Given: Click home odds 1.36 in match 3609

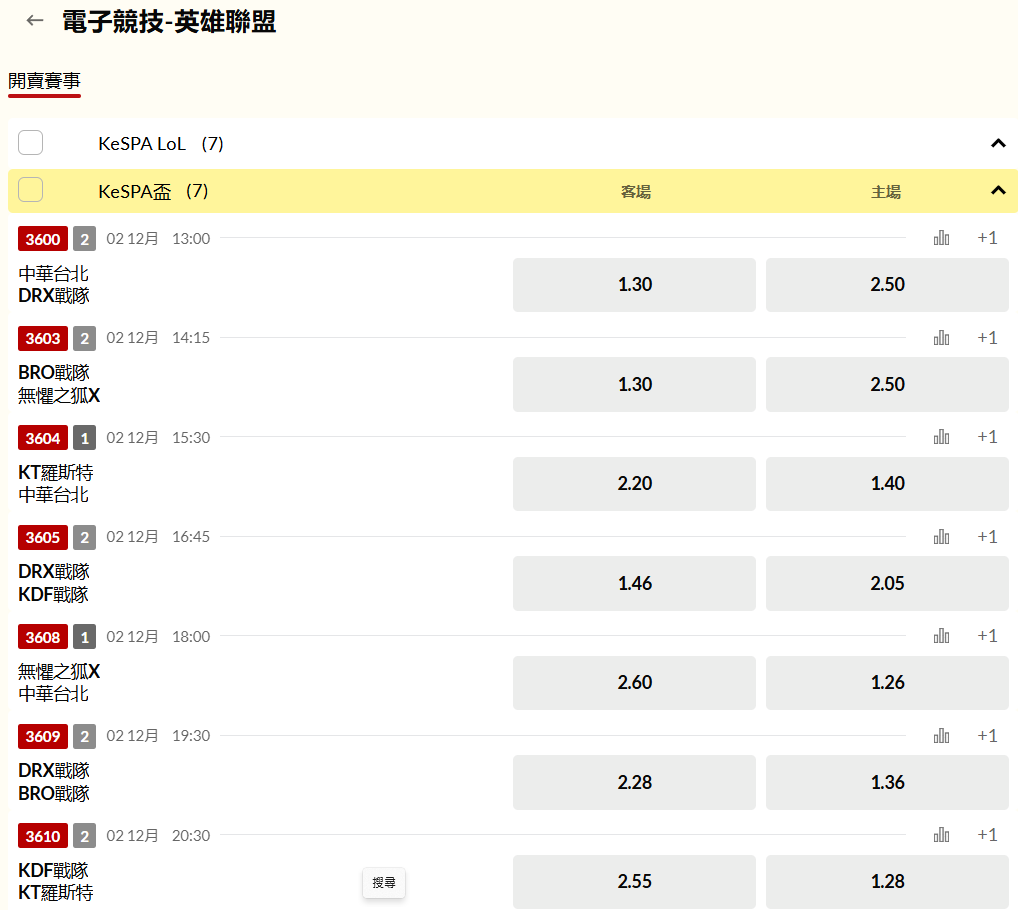Looking at the screenshot, I should click(887, 782).
